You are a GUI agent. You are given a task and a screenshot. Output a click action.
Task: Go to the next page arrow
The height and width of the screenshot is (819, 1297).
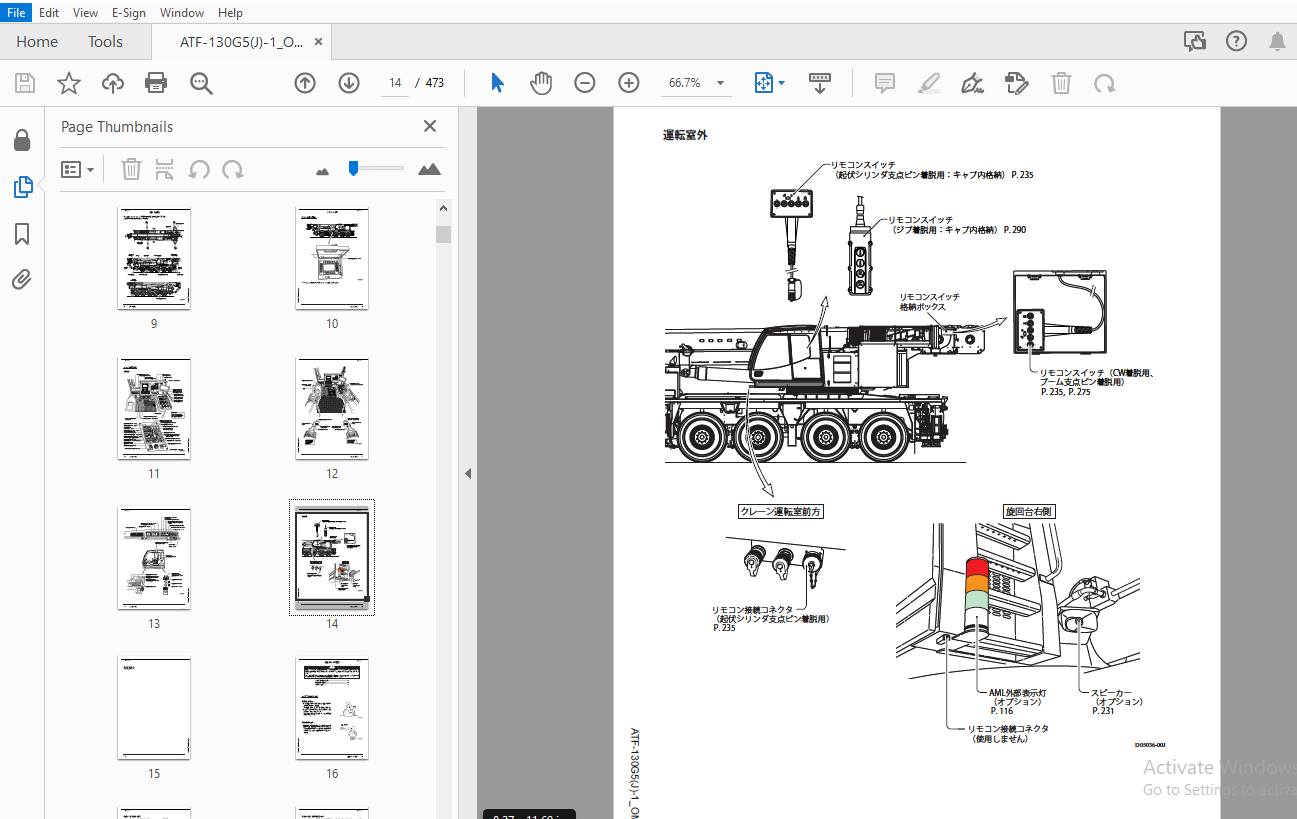pos(348,83)
